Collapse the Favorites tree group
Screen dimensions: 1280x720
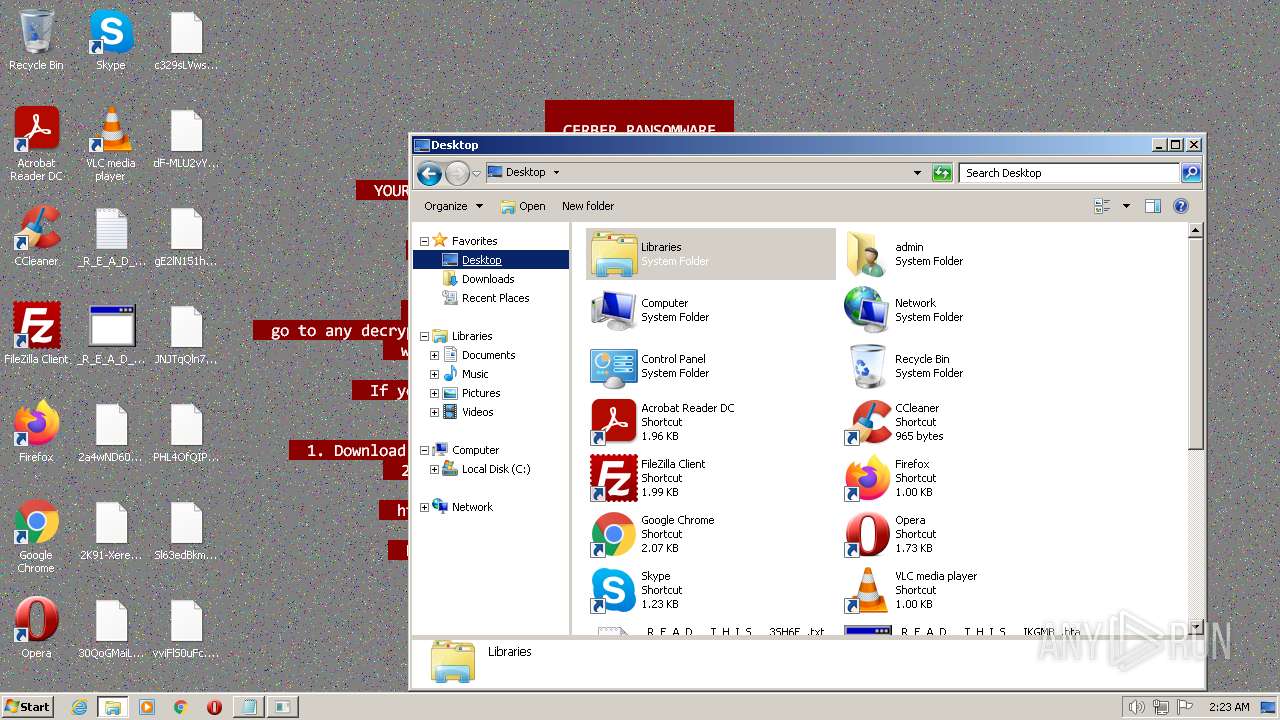pyautogui.click(x=424, y=241)
